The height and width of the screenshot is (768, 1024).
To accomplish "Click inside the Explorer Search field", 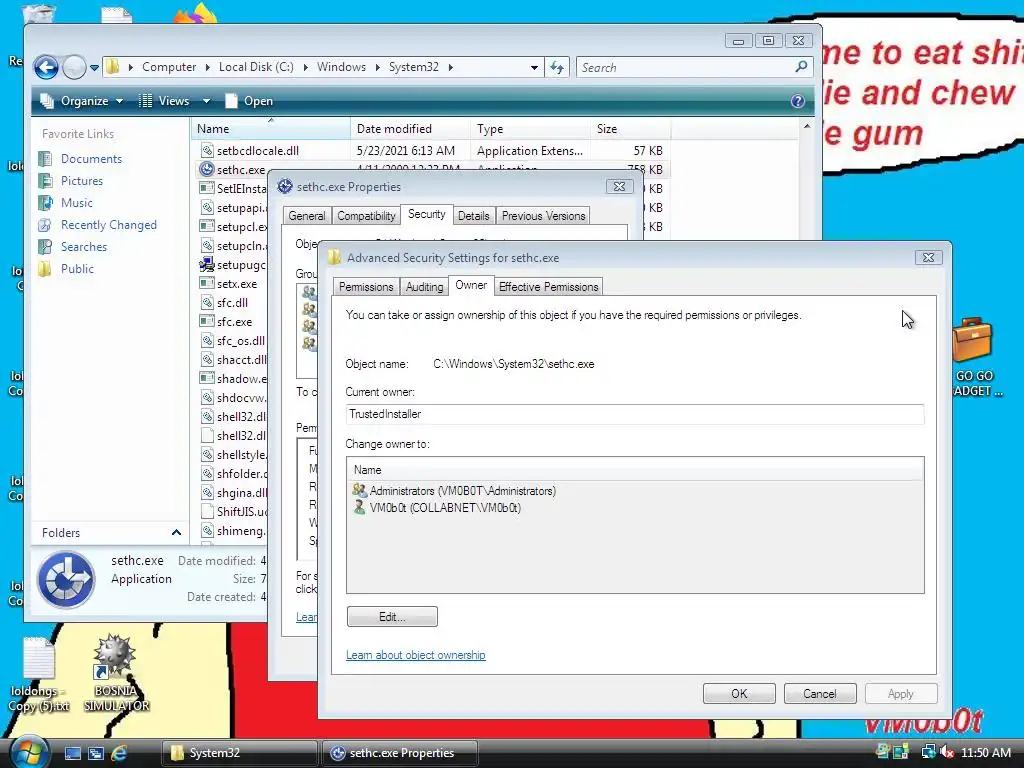I will pyautogui.click(x=686, y=67).
